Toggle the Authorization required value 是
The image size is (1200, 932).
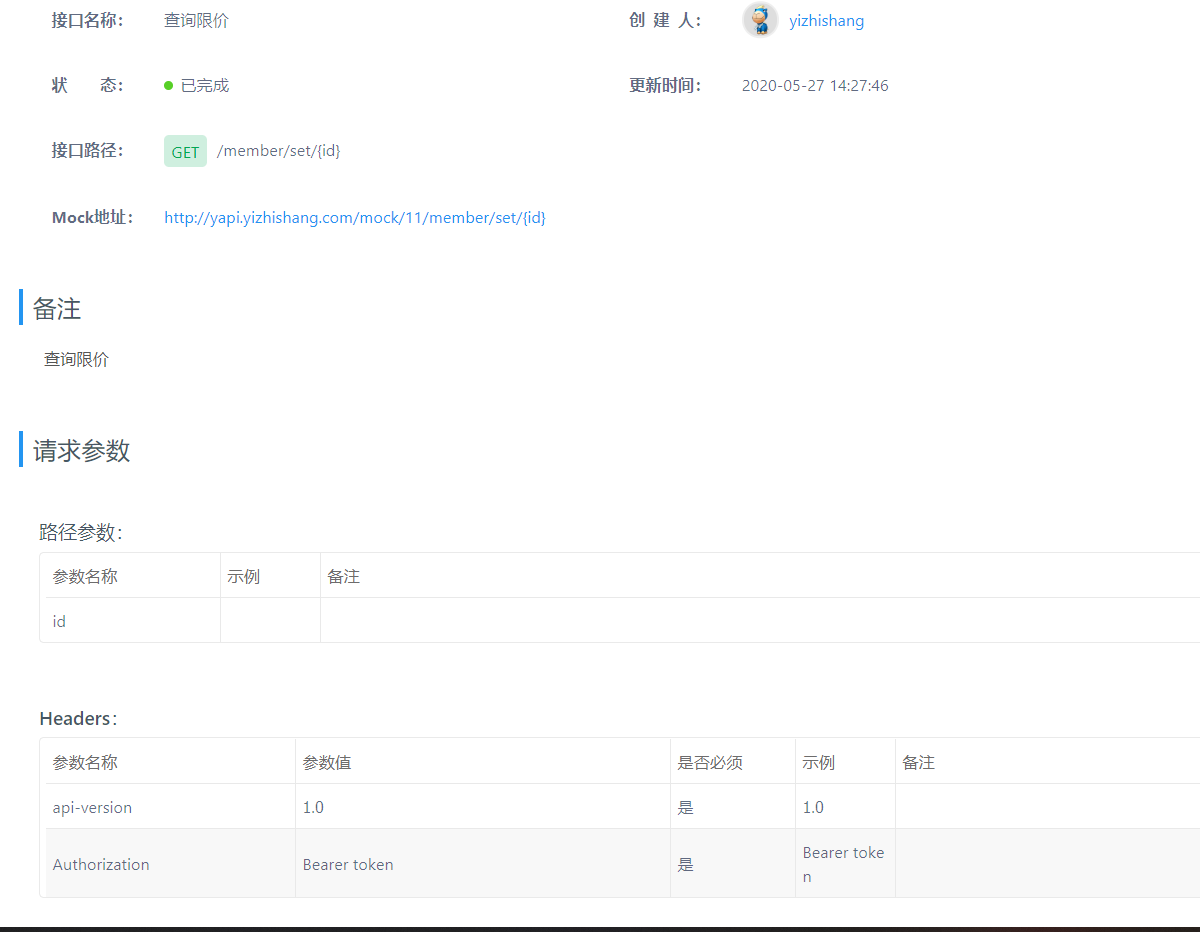(684, 863)
